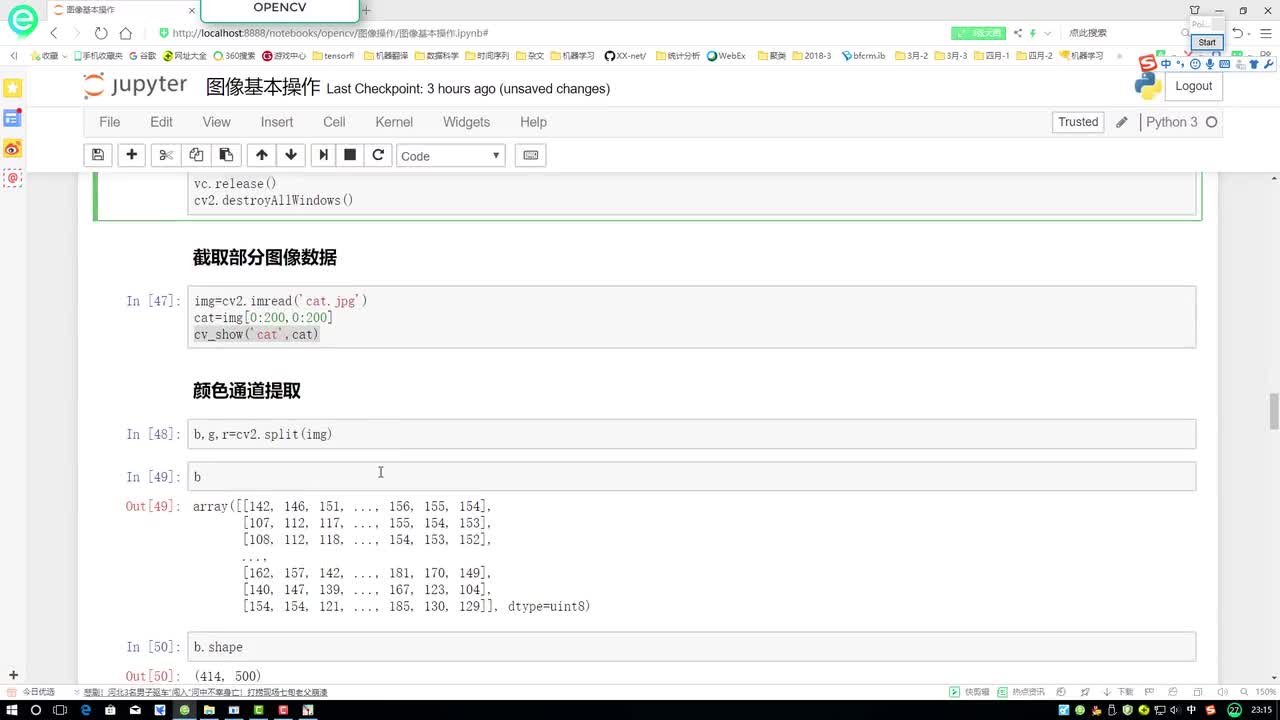Expand the 收藏 favorites dropdown arrow

pos(66,56)
